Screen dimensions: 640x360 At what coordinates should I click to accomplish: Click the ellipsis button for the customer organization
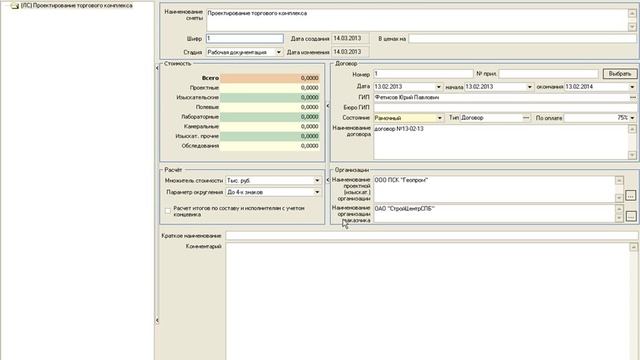click(x=631, y=216)
